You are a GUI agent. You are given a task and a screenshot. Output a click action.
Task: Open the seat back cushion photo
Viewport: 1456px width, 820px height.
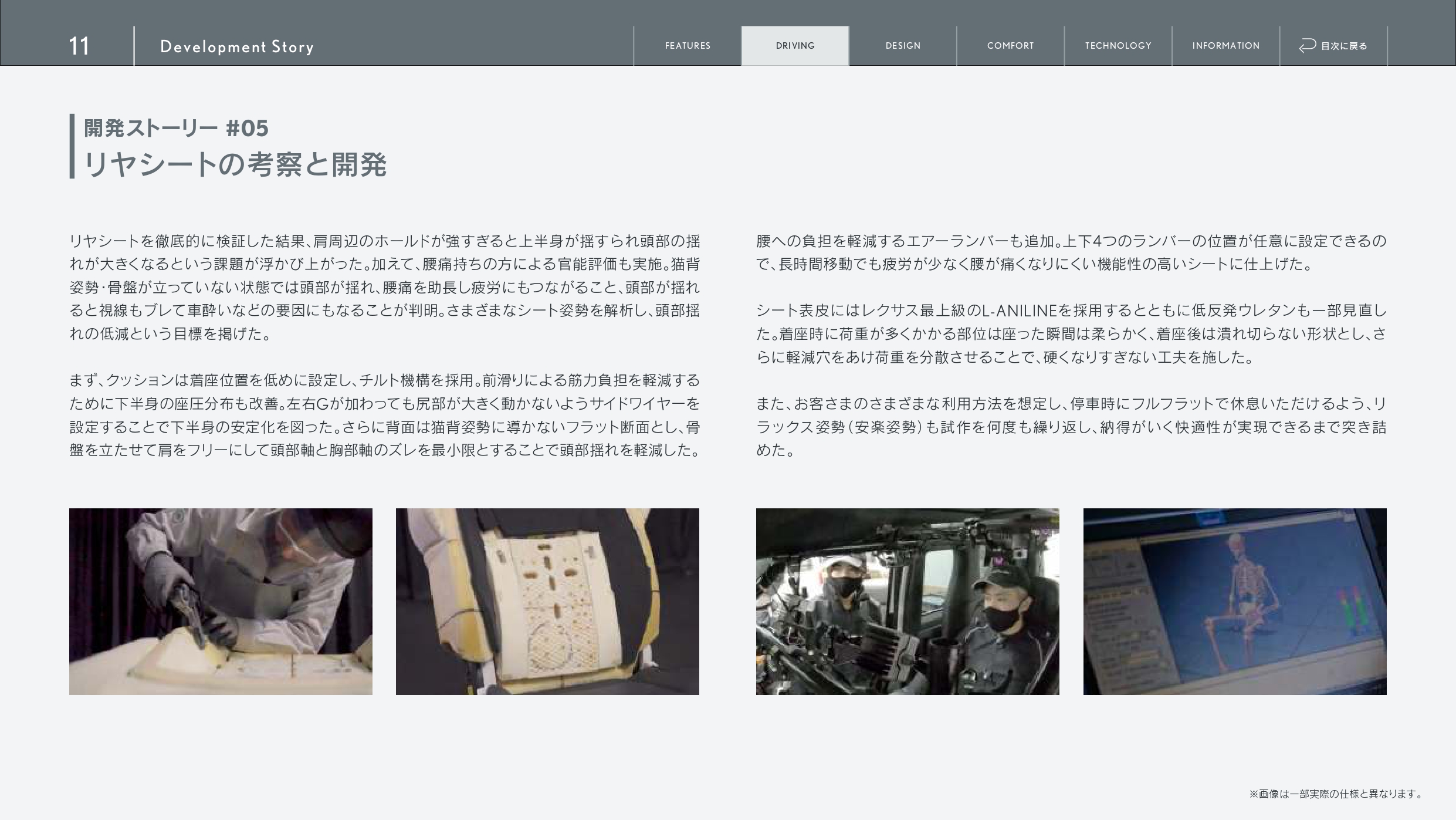547,601
